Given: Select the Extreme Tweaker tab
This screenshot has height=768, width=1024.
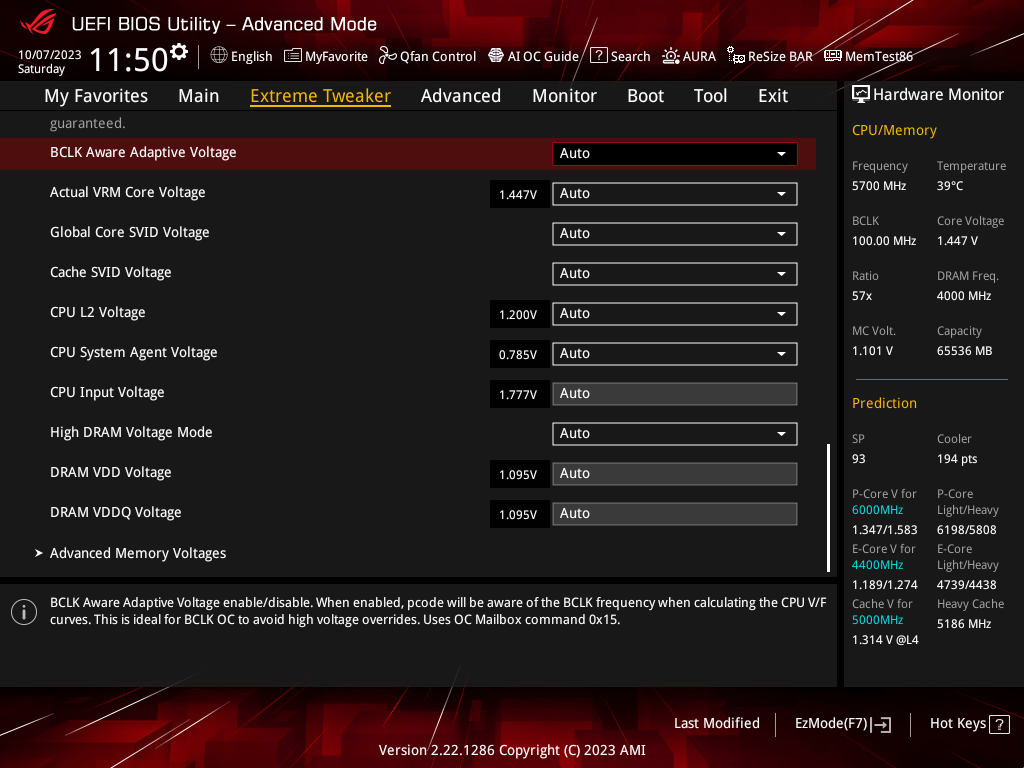Looking at the screenshot, I should tap(321, 95).
